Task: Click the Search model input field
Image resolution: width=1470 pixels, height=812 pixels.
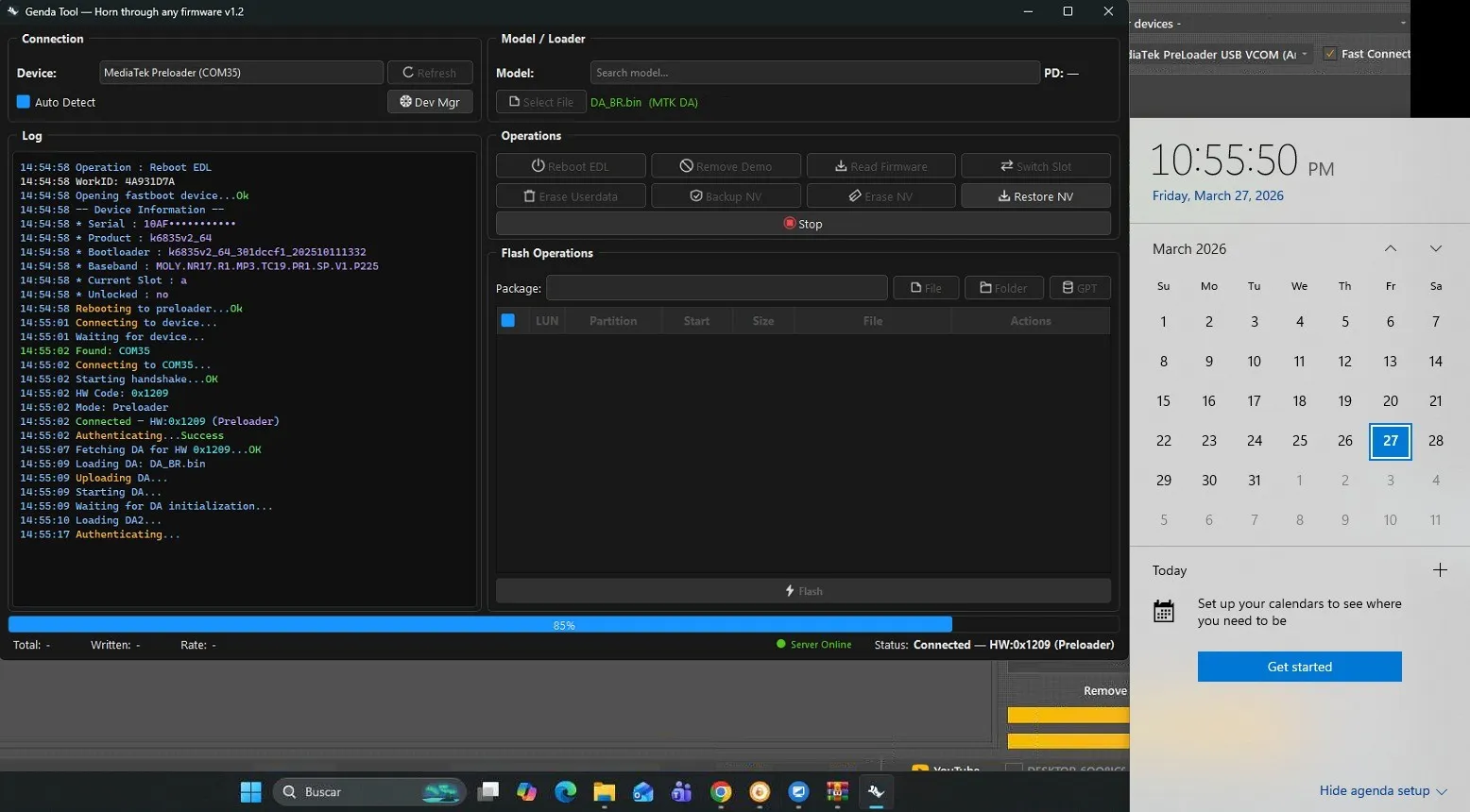Action: point(814,73)
